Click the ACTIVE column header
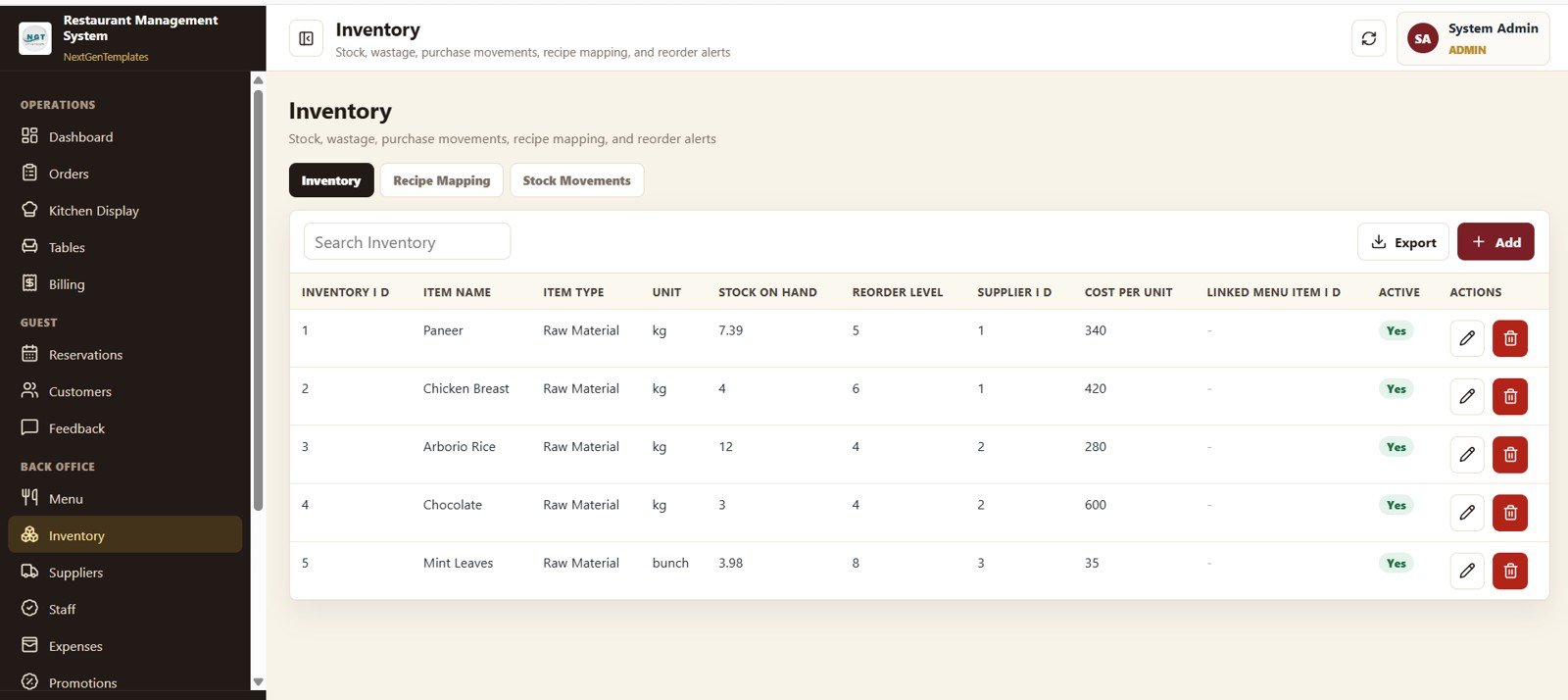 1398,292
